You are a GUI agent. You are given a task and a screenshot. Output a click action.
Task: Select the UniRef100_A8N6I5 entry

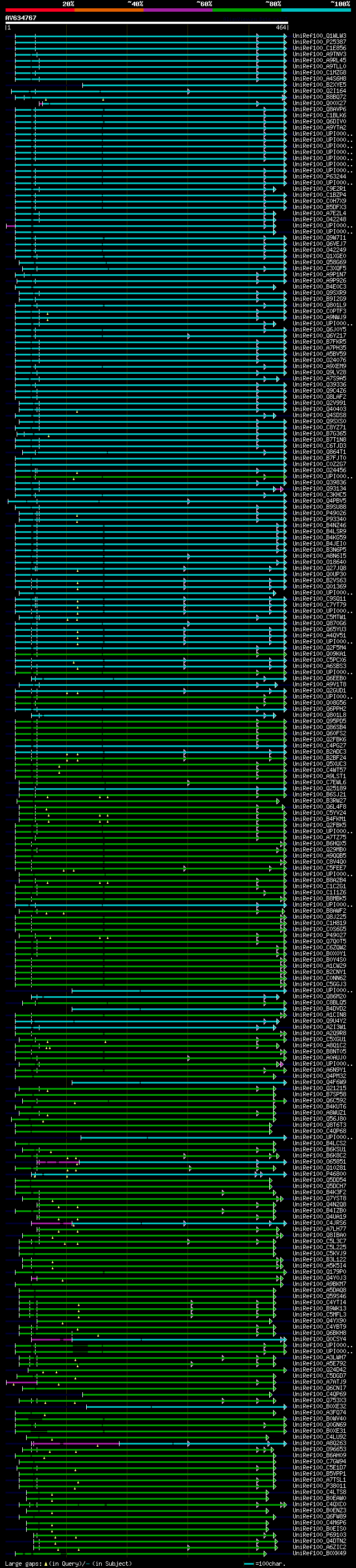tap(319, 556)
